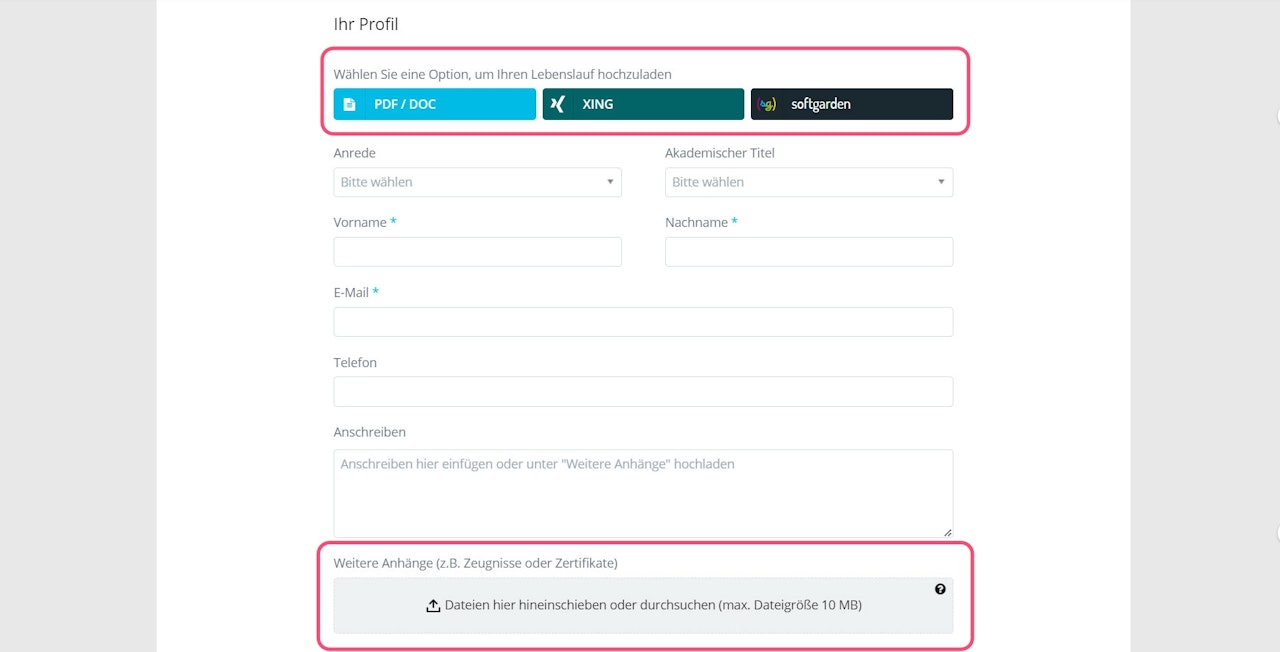Screen dimensions: 1280x652
Task: Click into the Telefon field
Action: click(643, 392)
